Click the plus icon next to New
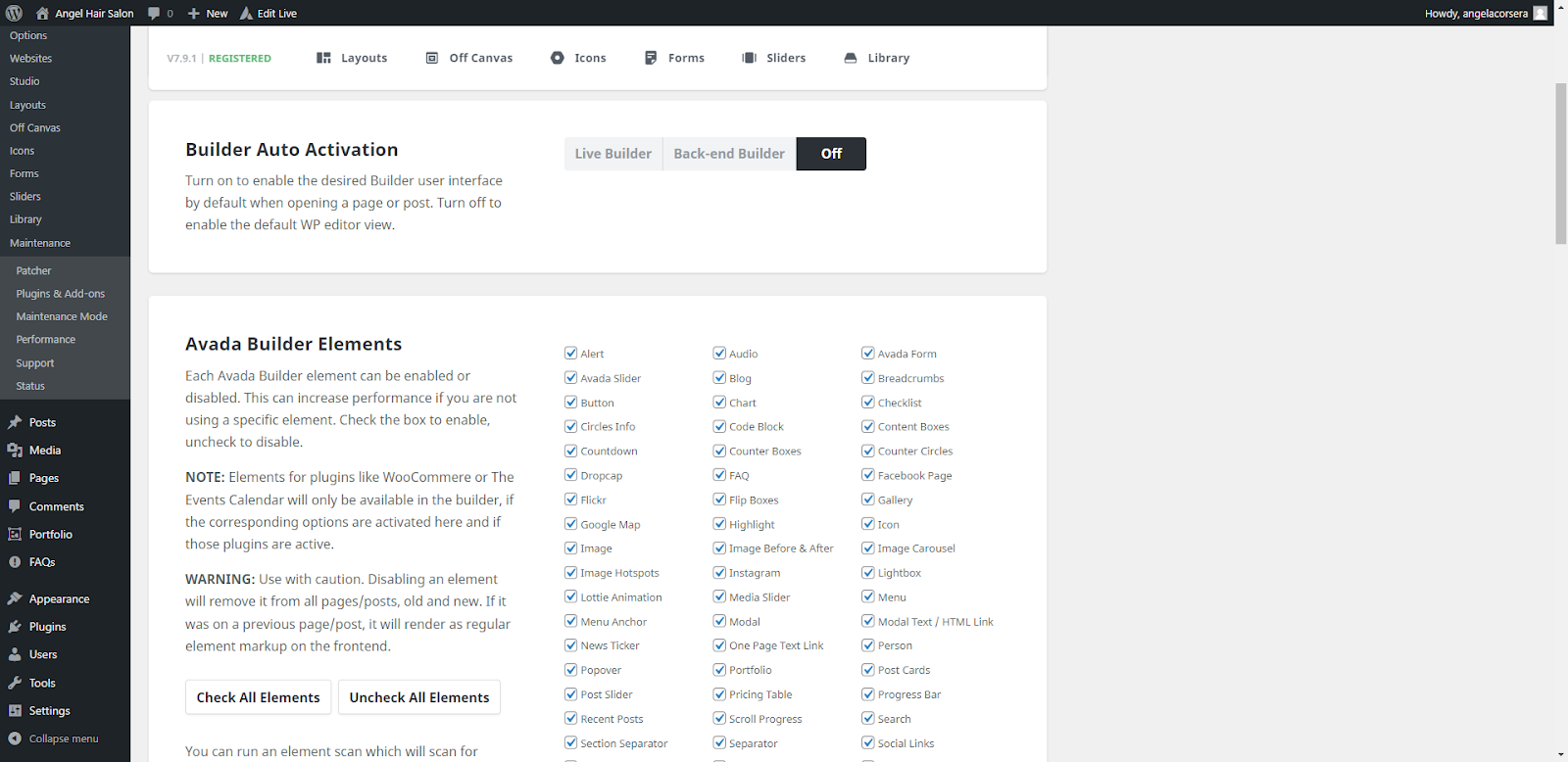Screen dimensions: 1568x762 click(x=194, y=14)
